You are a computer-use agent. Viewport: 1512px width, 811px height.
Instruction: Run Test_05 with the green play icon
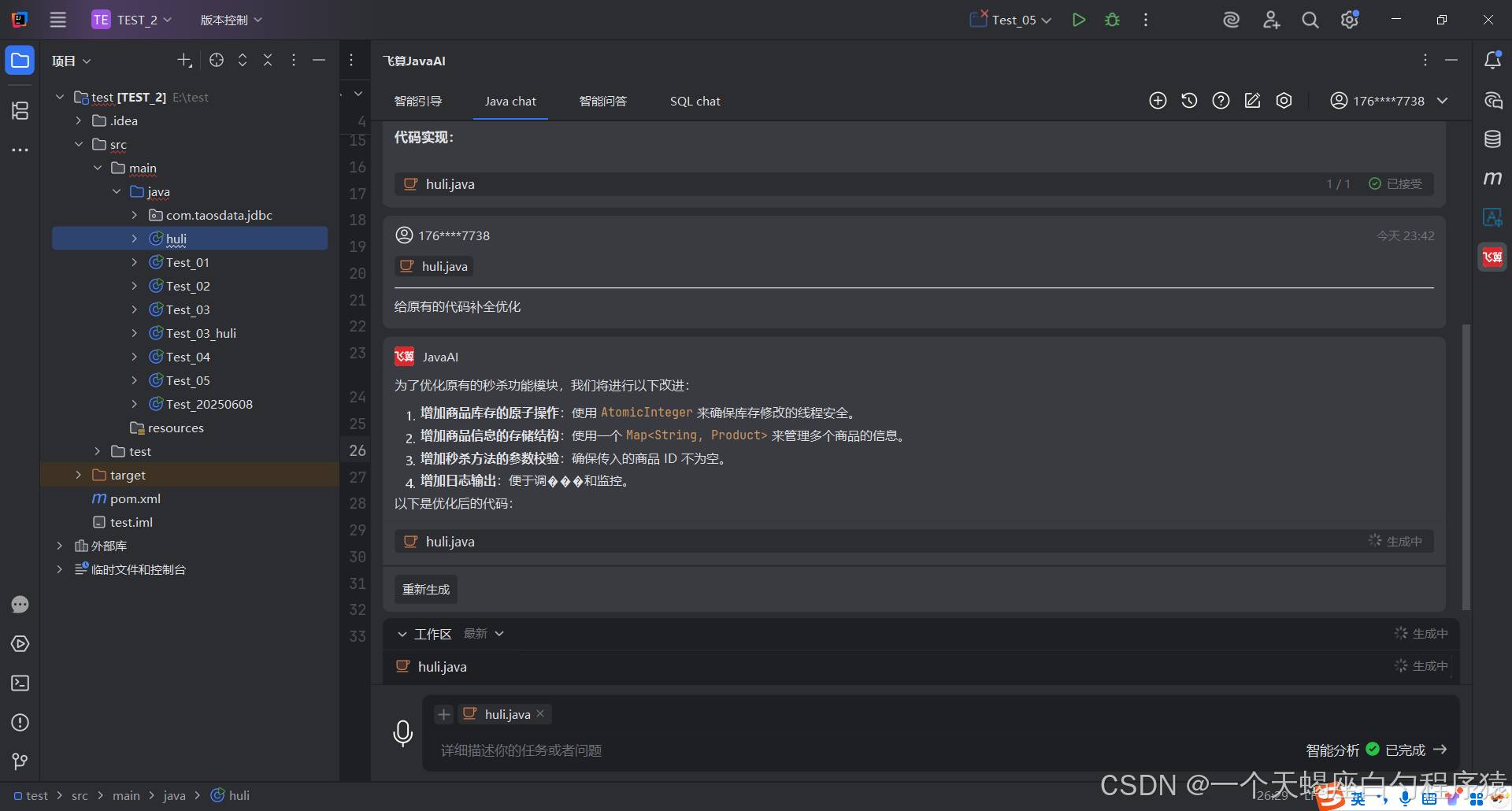tap(1079, 20)
